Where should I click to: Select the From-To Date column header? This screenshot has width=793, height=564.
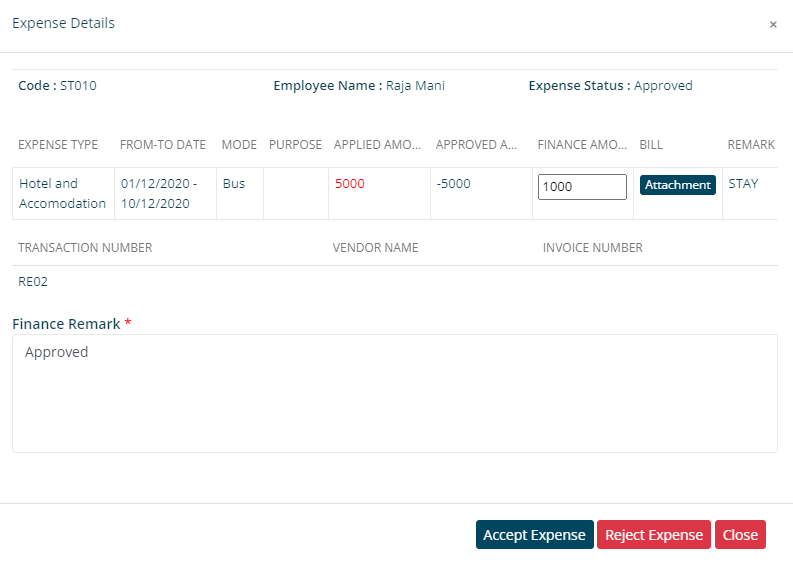[x=163, y=145]
